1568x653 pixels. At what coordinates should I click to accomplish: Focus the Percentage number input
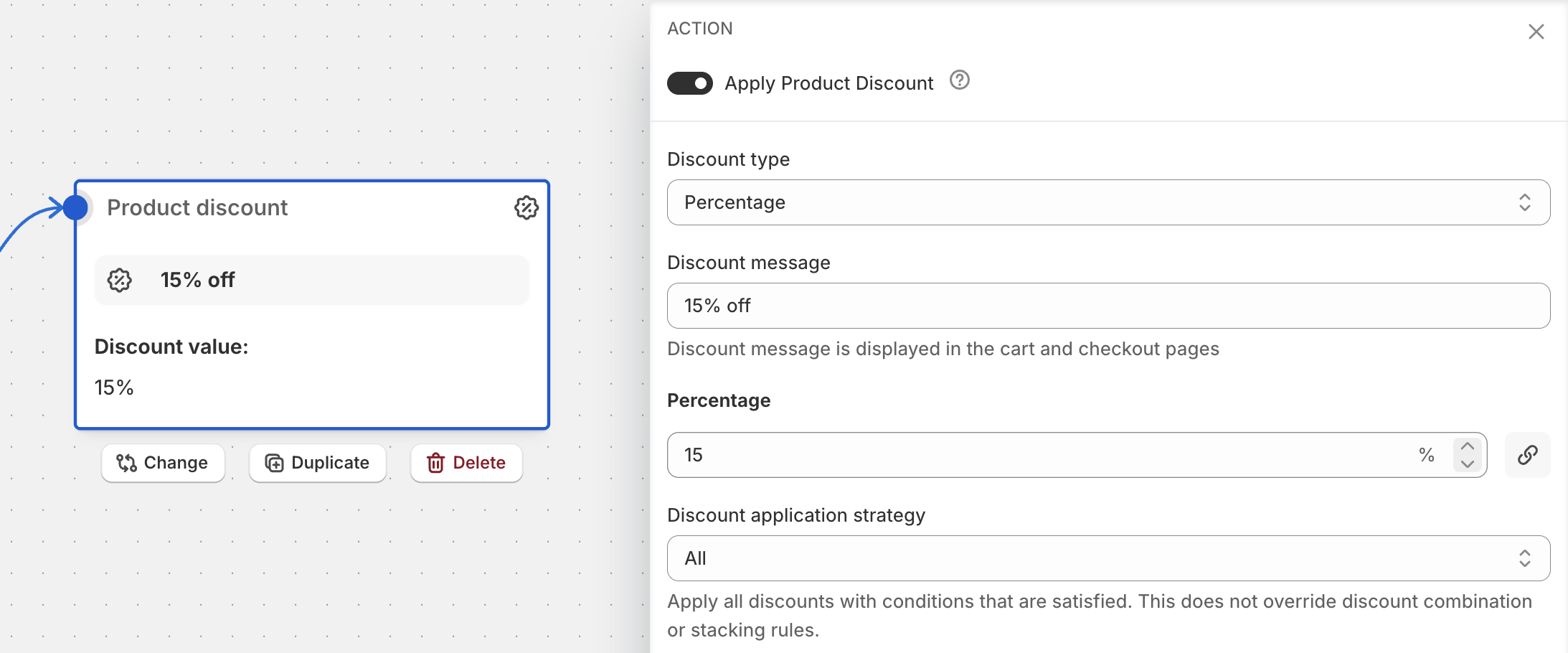point(1040,455)
